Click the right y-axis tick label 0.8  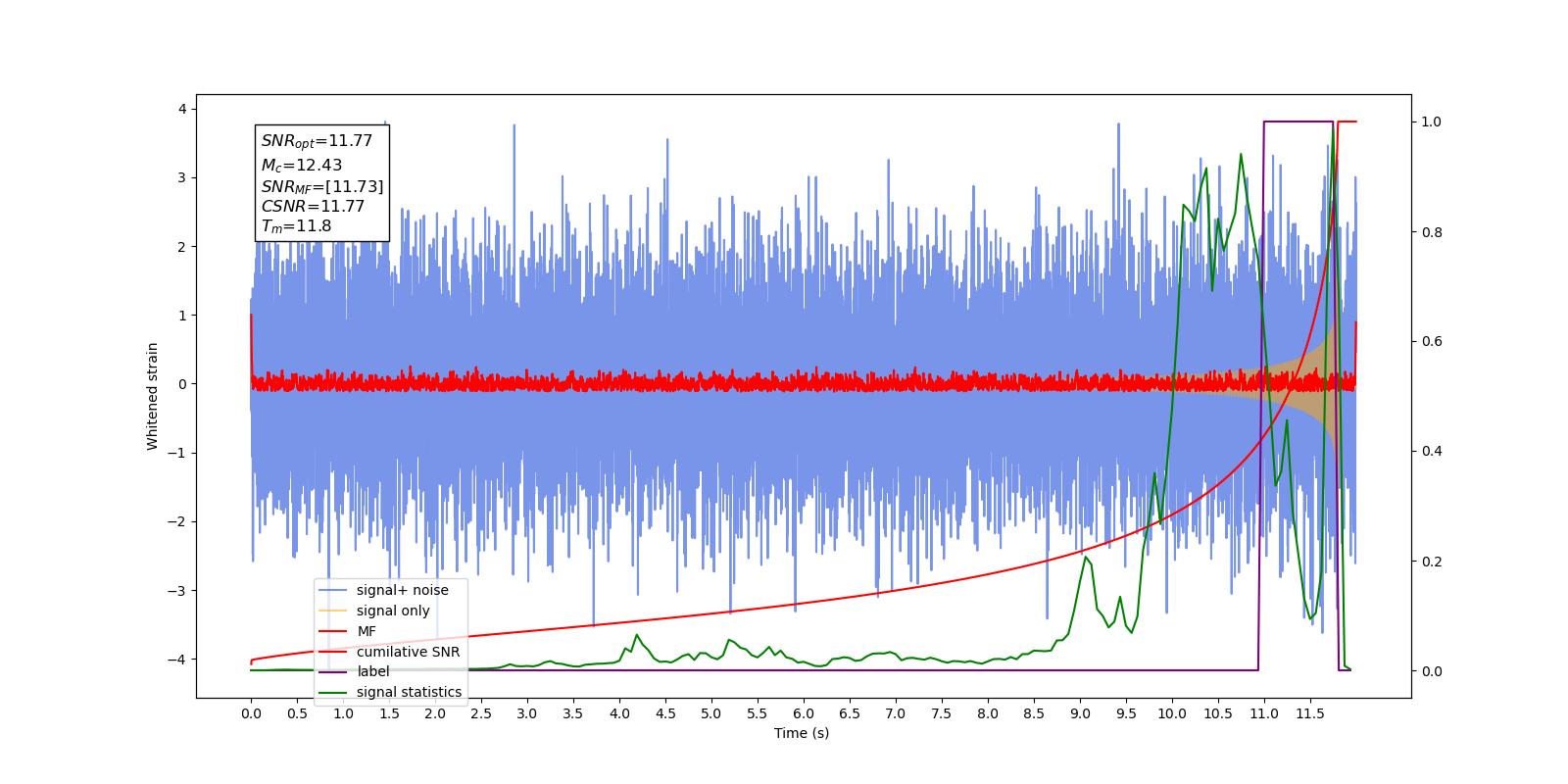point(1432,232)
